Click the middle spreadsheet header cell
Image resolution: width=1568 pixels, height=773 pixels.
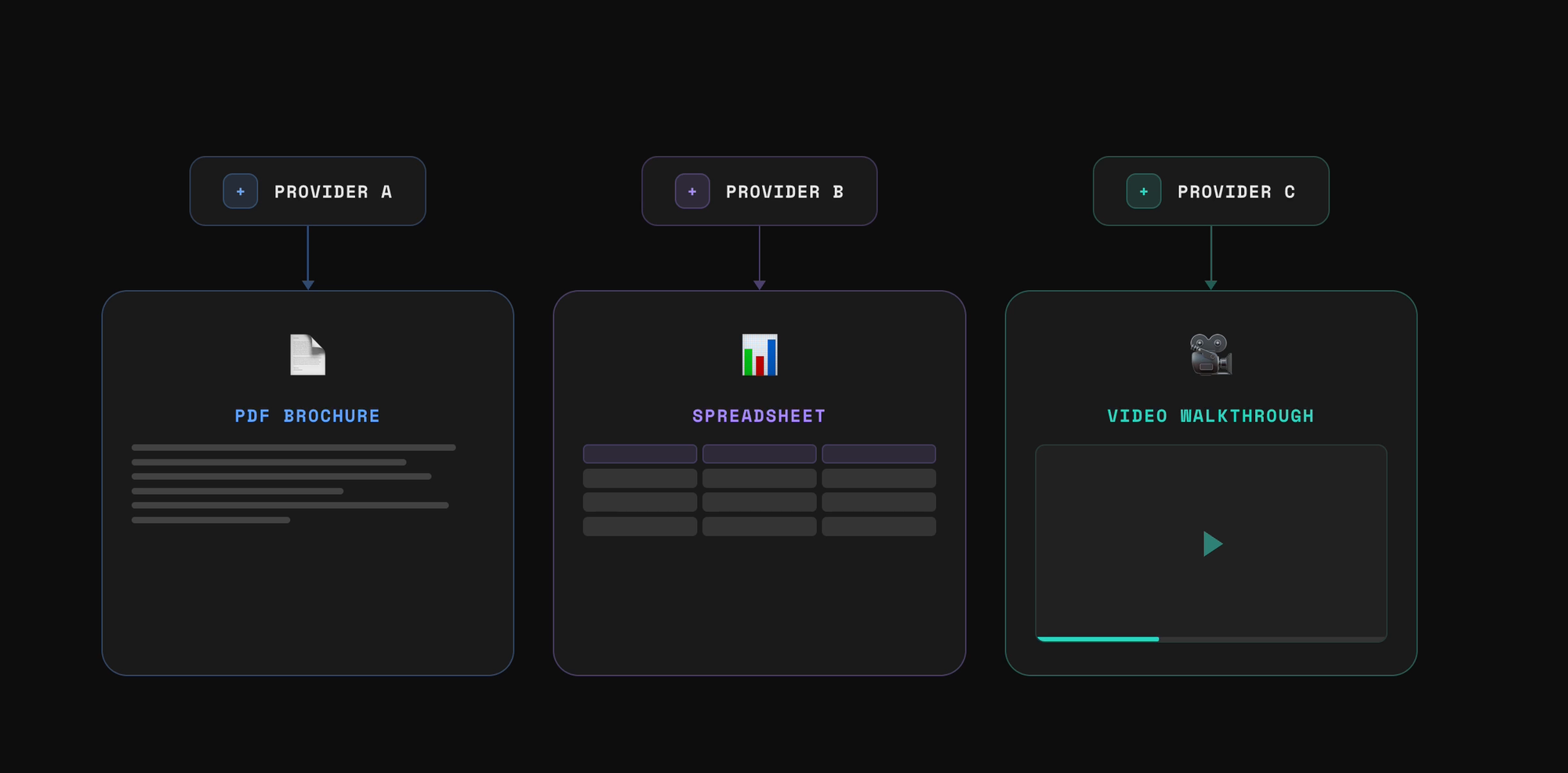[x=759, y=454]
